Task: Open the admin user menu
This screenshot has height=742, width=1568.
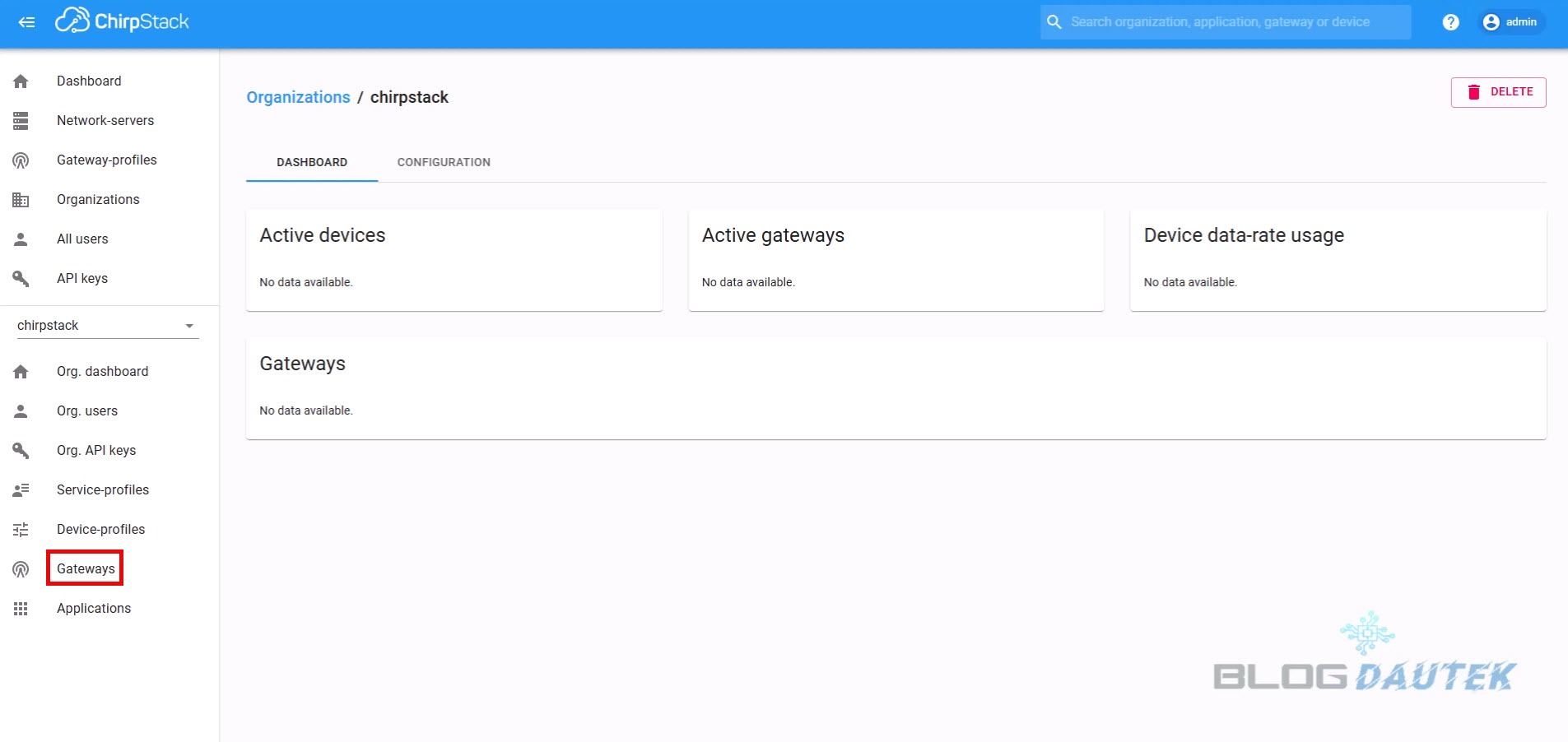Action: click(1510, 22)
